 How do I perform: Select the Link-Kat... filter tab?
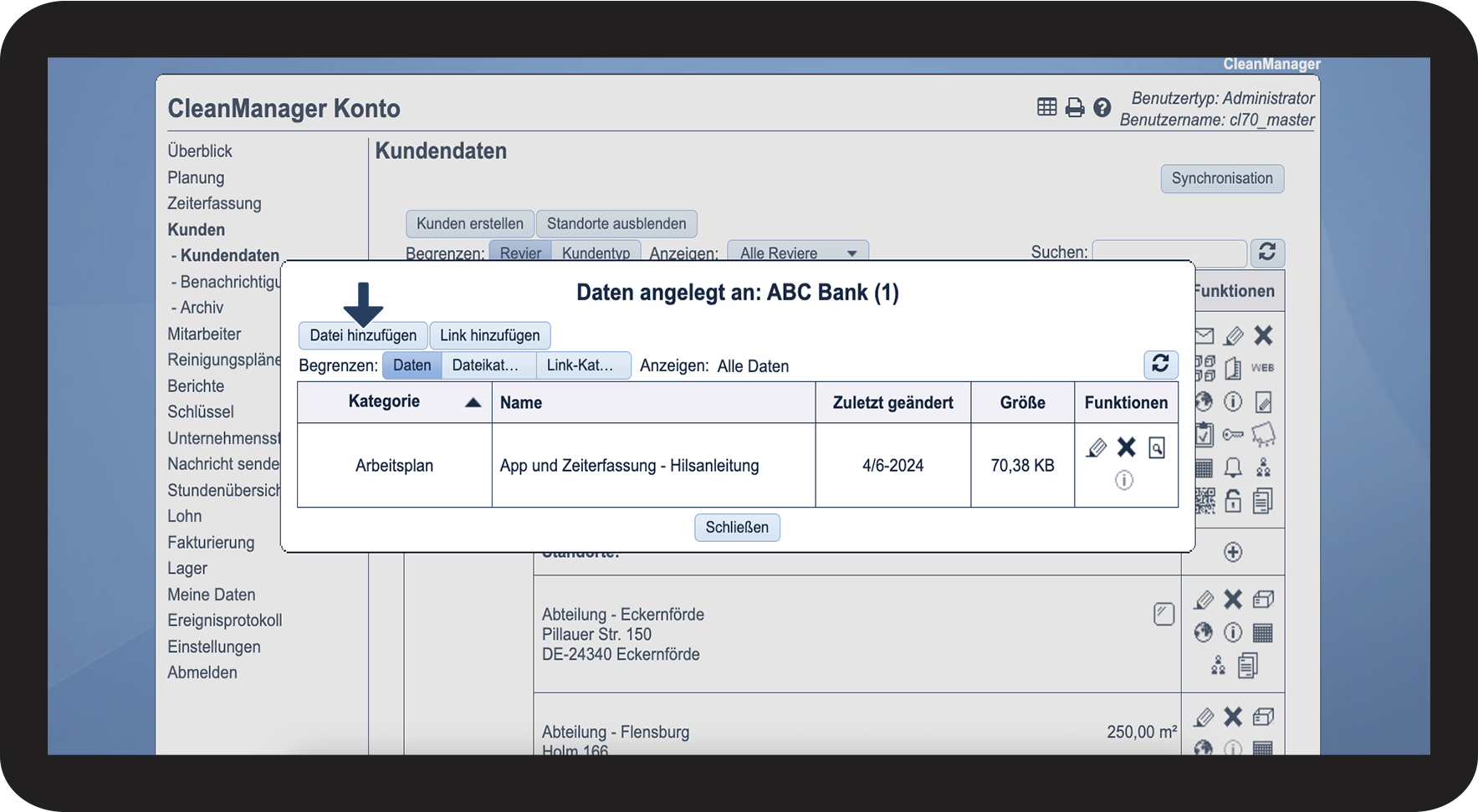click(x=580, y=365)
